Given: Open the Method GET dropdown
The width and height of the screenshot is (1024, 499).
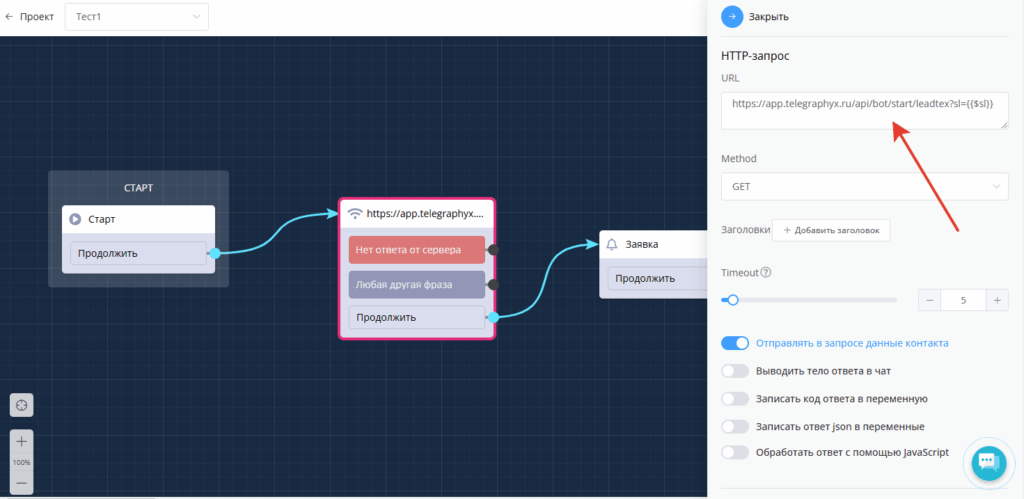Looking at the screenshot, I should [x=864, y=186].
